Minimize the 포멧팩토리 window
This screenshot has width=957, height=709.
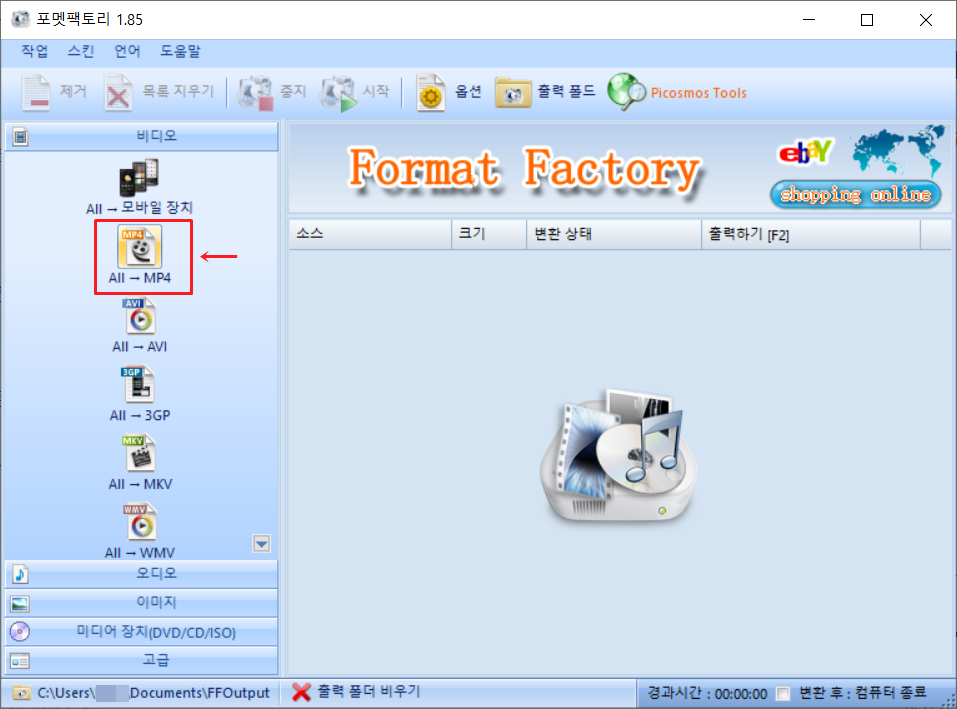[x=809, y=20]
